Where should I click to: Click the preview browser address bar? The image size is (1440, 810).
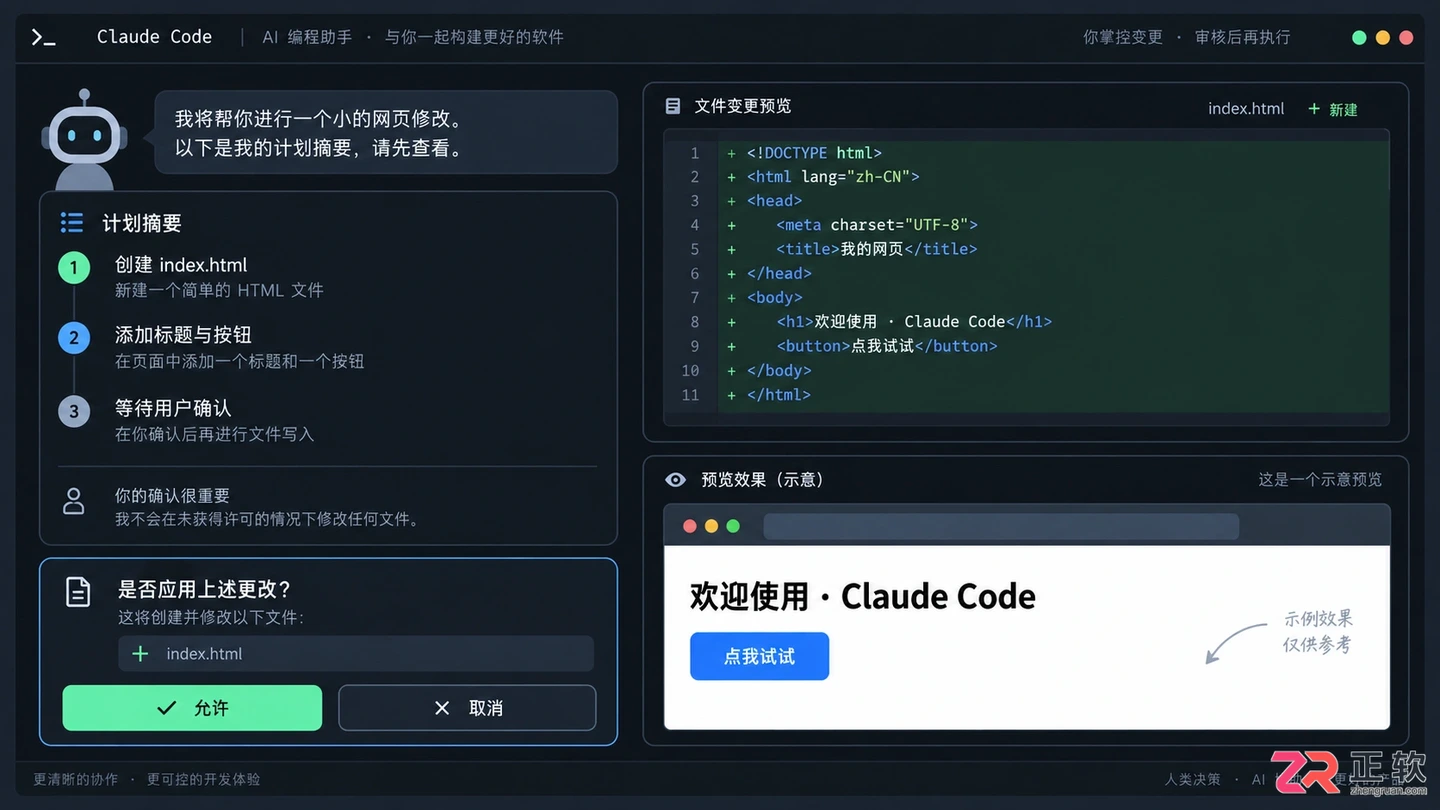(1001, 526)
